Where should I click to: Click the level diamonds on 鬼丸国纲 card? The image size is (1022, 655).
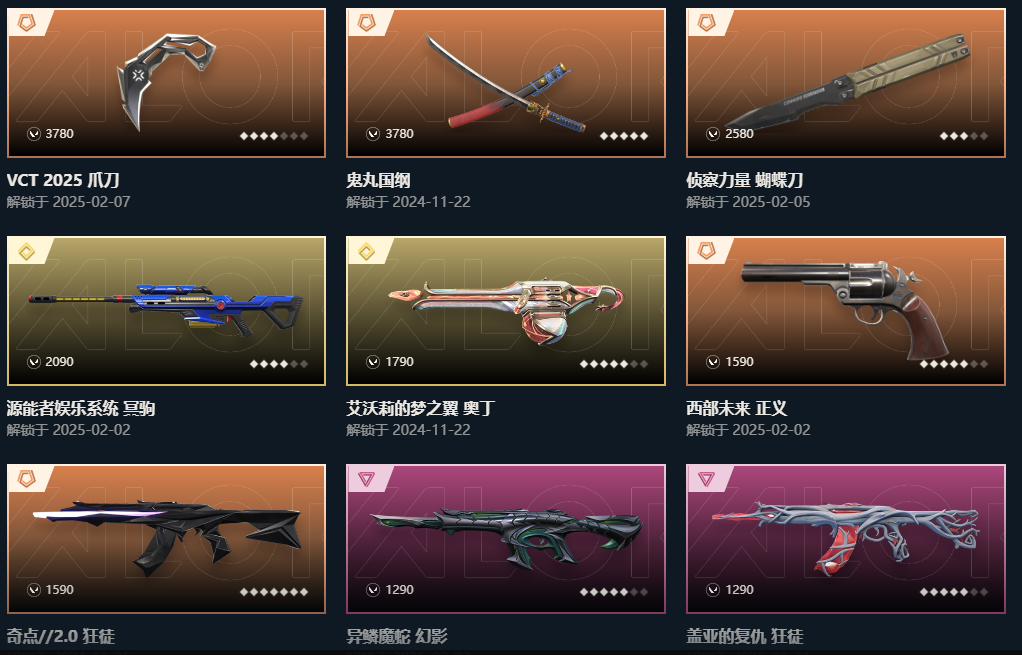624,136
